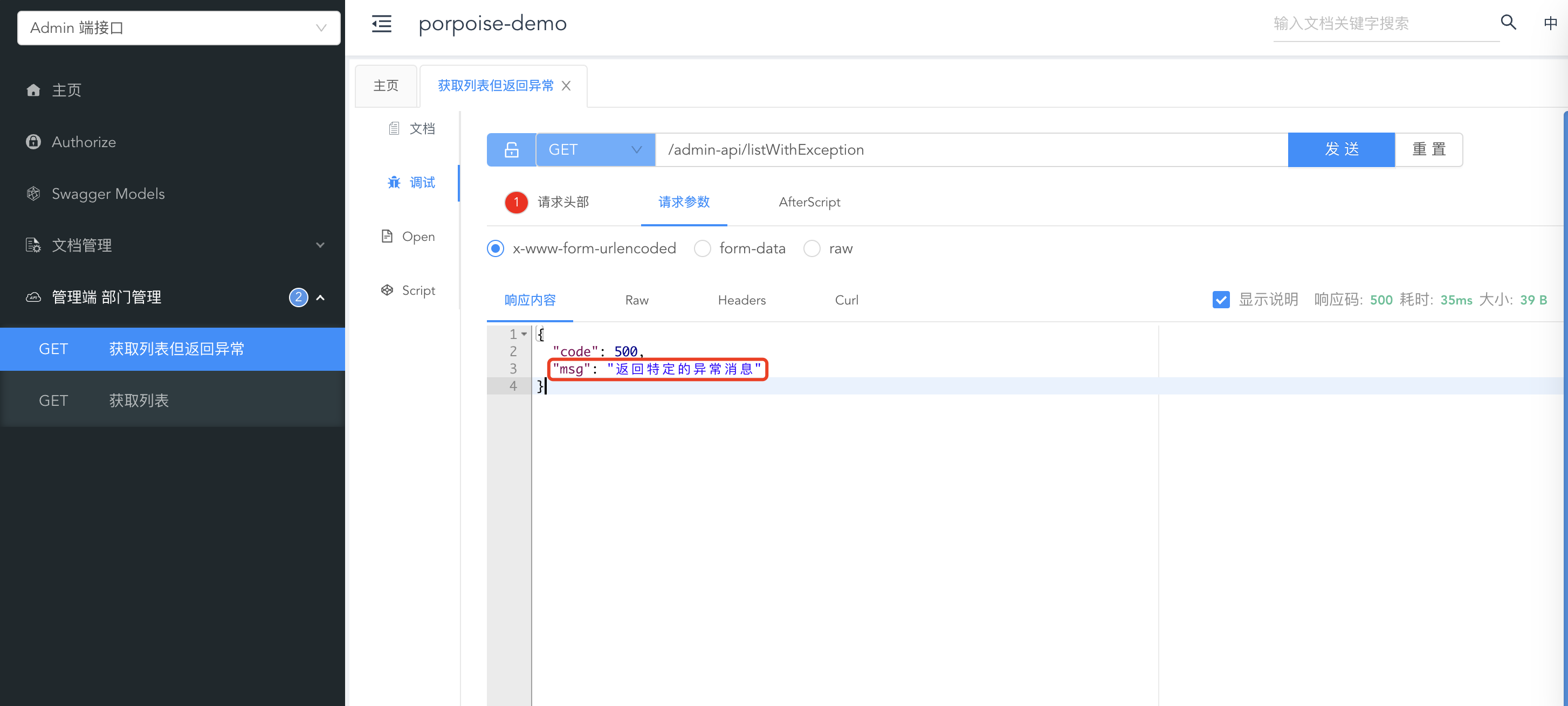The image size is (1568, 706).
Task: Click the language switch 中 icon
Action: [1550, 23]
